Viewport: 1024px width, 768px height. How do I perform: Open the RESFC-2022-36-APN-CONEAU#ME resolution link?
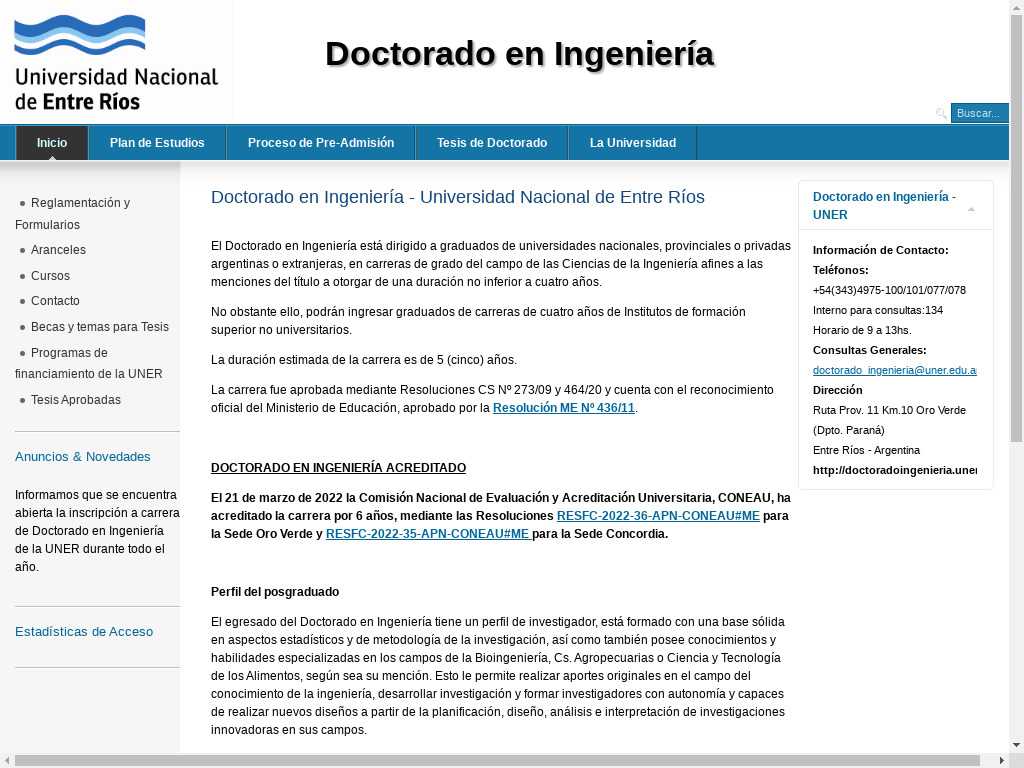[x=658, y=515]
